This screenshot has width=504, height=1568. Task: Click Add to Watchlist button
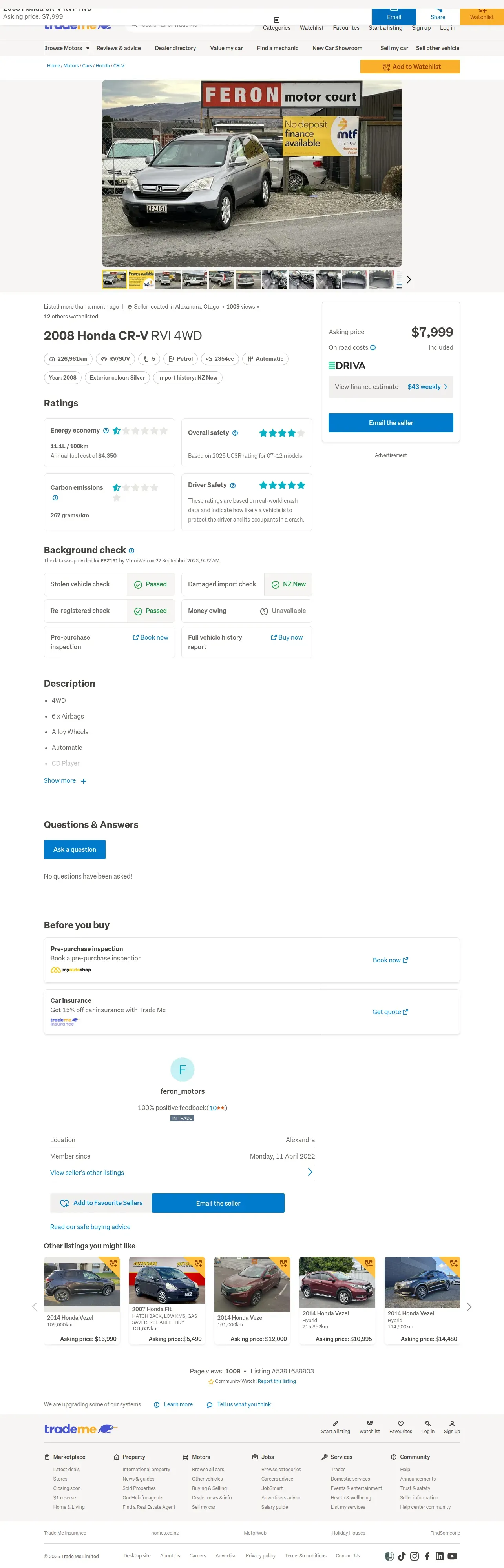pyautogui.click(x=409, y=66)
